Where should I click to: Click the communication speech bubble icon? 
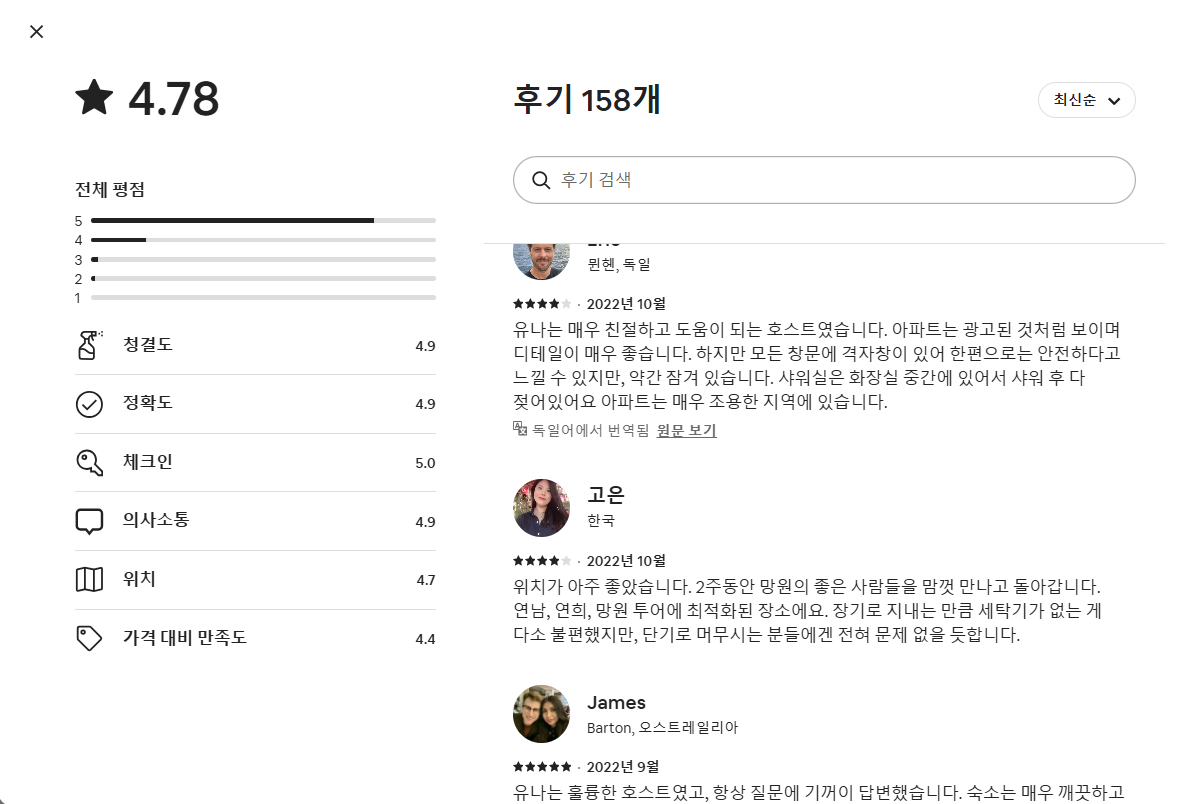pyautogui.click(x=89, y=521)
